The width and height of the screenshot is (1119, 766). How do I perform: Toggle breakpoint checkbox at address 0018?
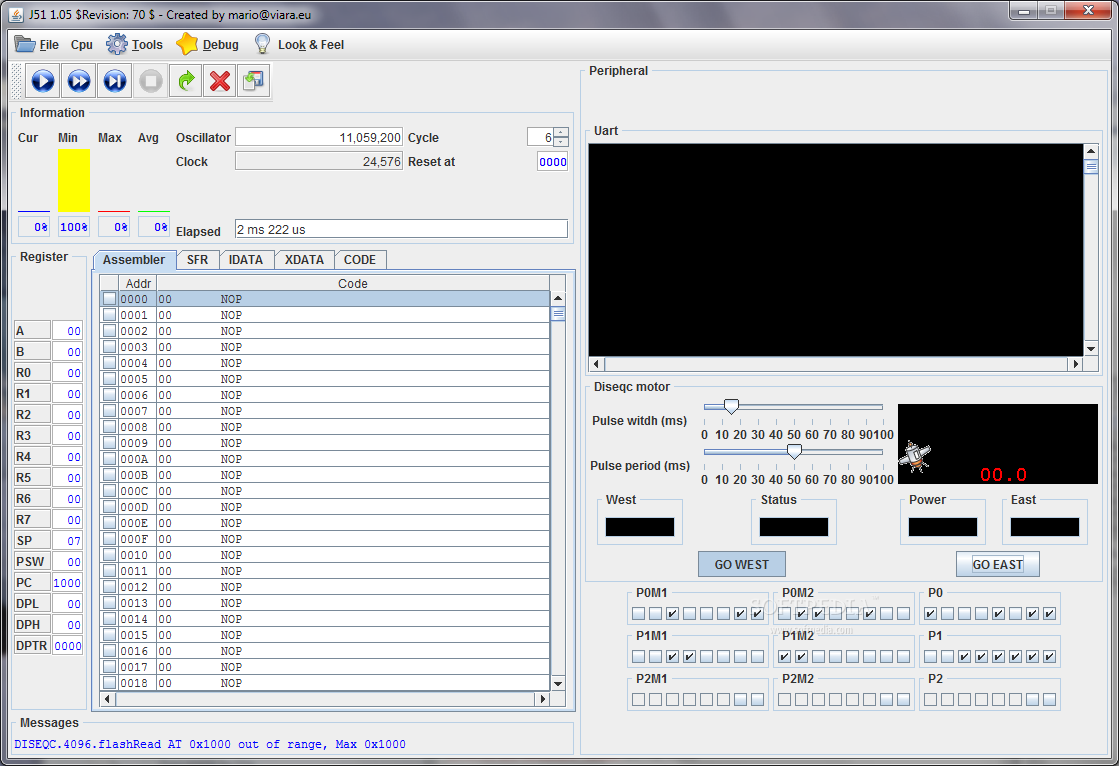109,682
